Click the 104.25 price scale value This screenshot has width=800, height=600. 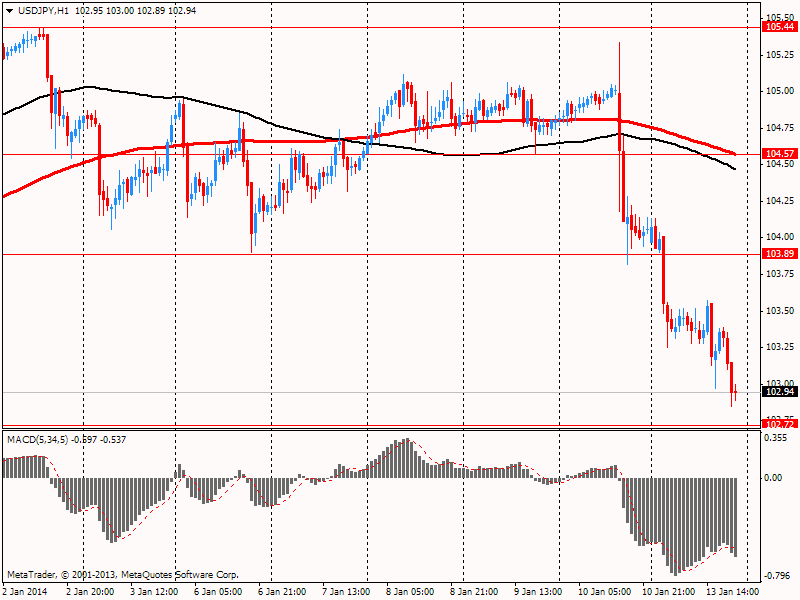(x=780, y=201)
